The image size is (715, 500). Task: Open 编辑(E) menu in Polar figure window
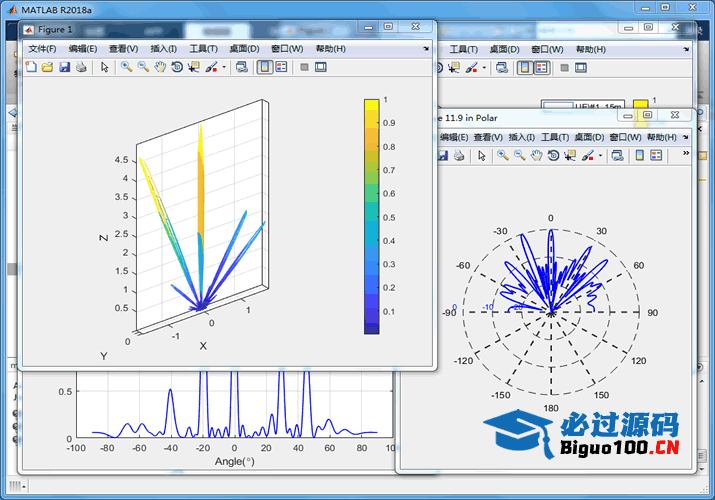click(453, 137)
